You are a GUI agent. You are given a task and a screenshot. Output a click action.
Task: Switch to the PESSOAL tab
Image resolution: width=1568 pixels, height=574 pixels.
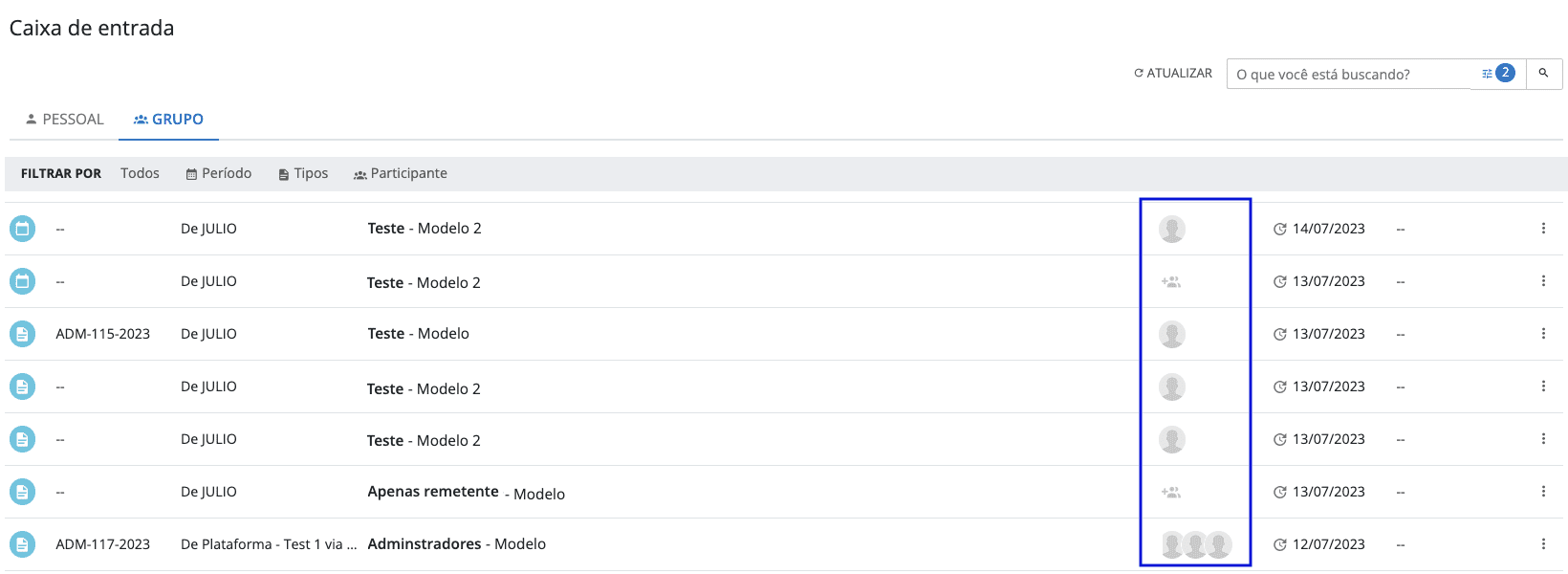pyautogui.click(x=64, y=120)
